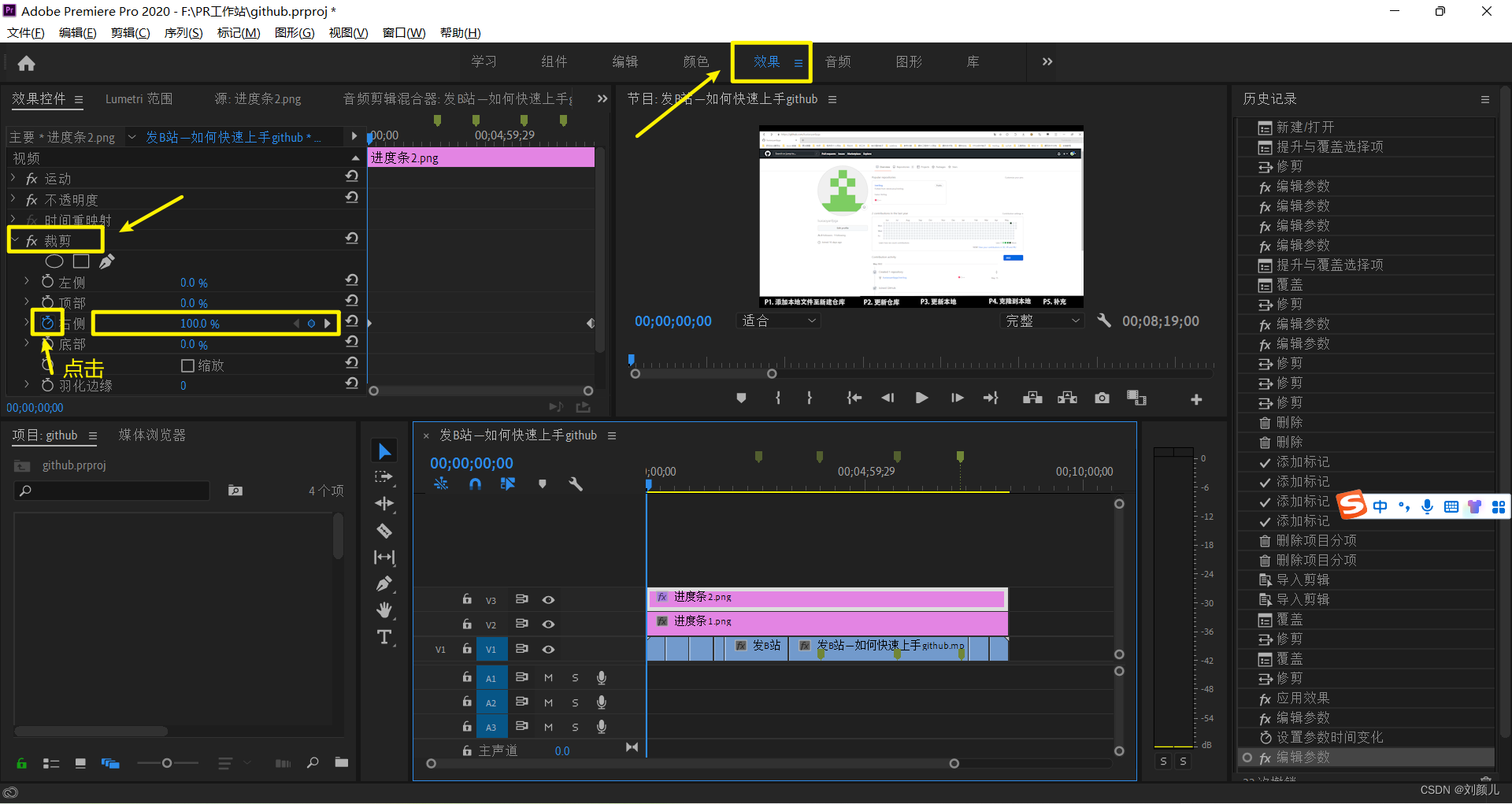This screenshot has height=804, width=1512.
Task: Select the Razor tool
Action: coord(384,531)
